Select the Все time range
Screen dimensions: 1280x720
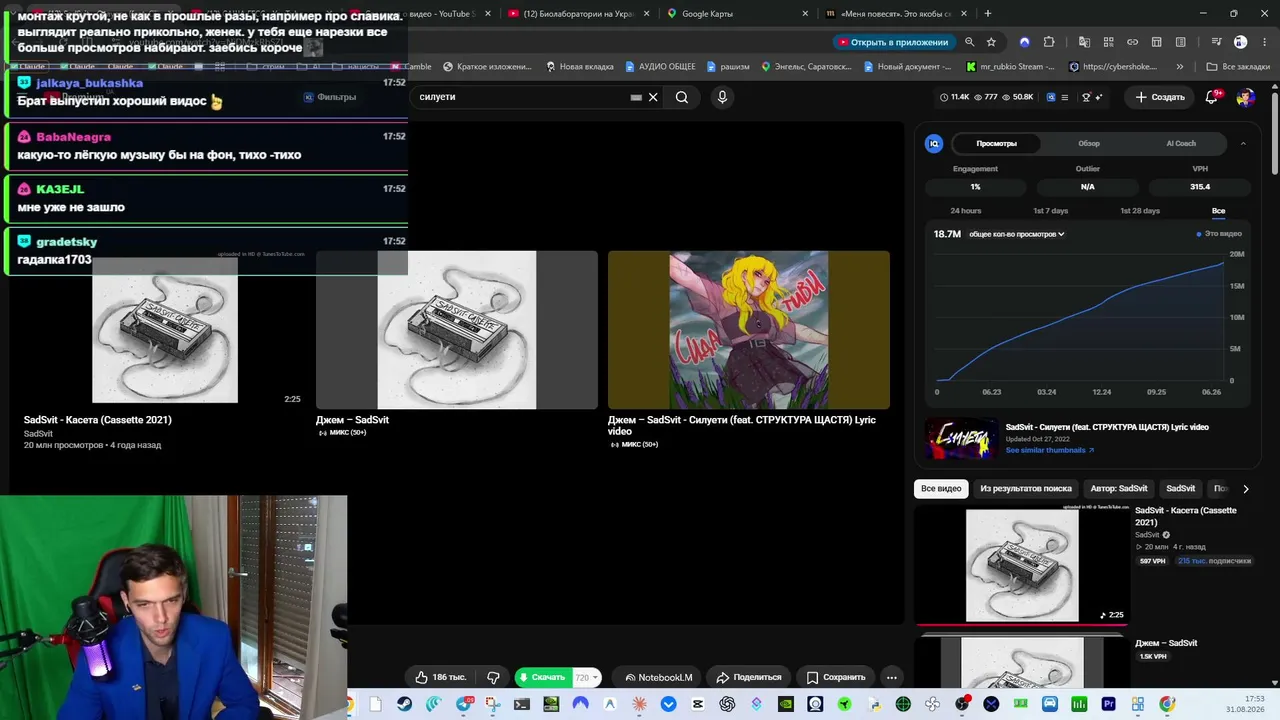pyautogui.click(x=1218, y=211)
